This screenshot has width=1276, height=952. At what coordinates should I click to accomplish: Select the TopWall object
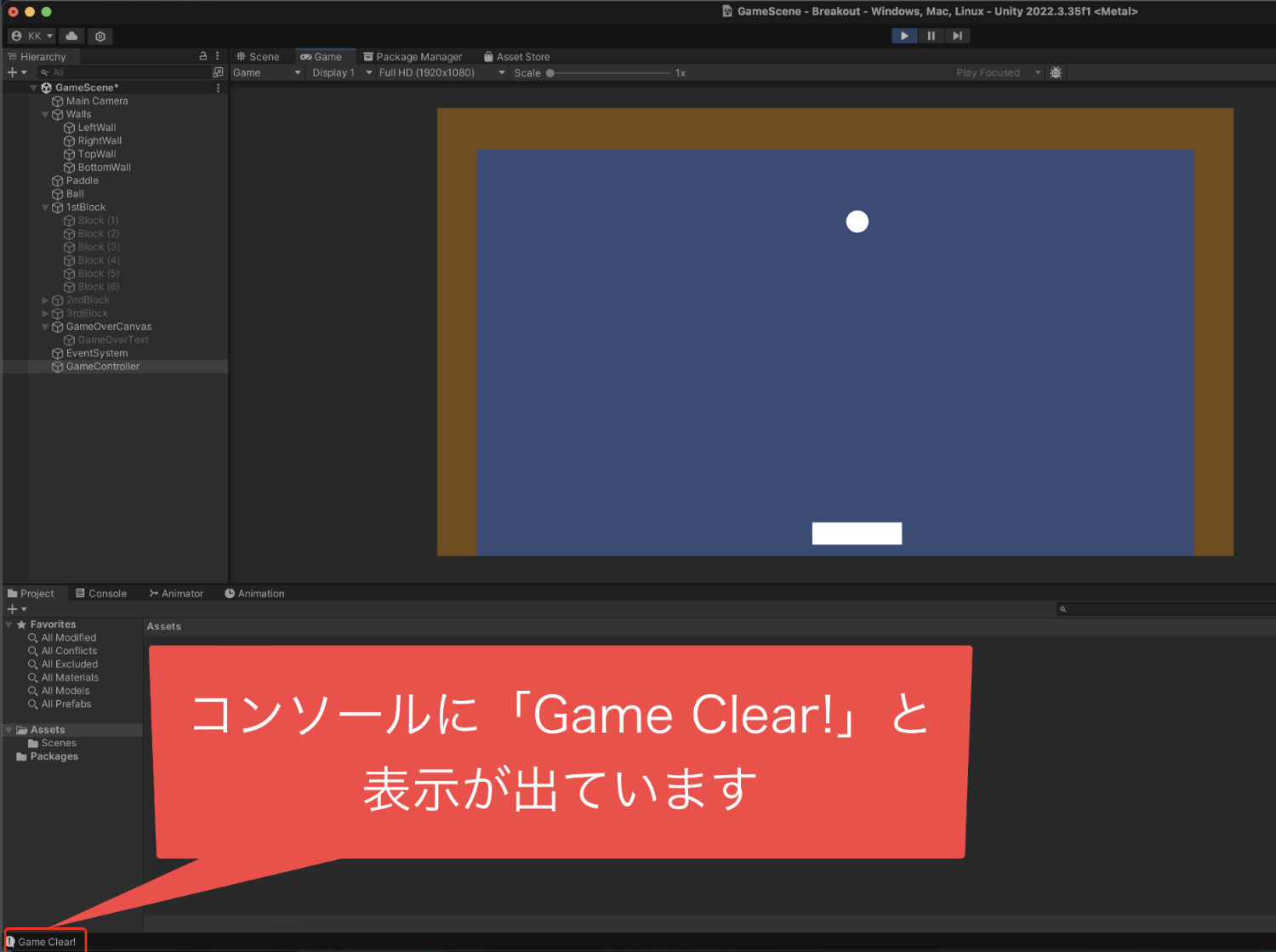click(89, 154)
